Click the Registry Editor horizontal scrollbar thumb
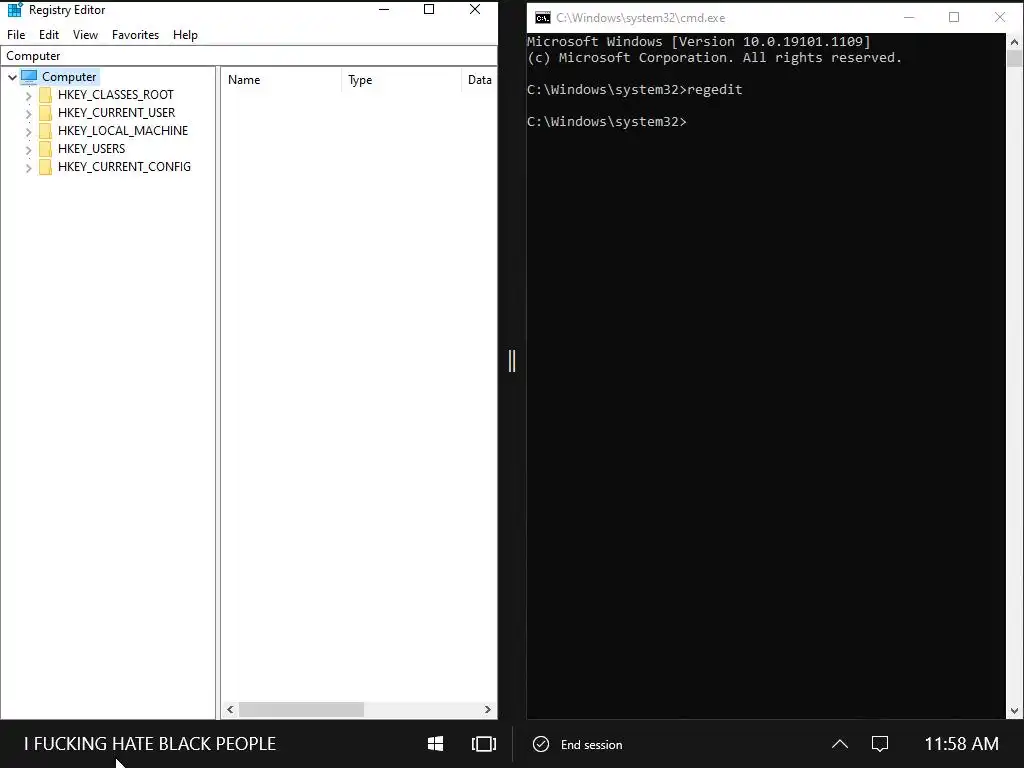This screenshot has height=768, width=1024. [x=301, y=709]
